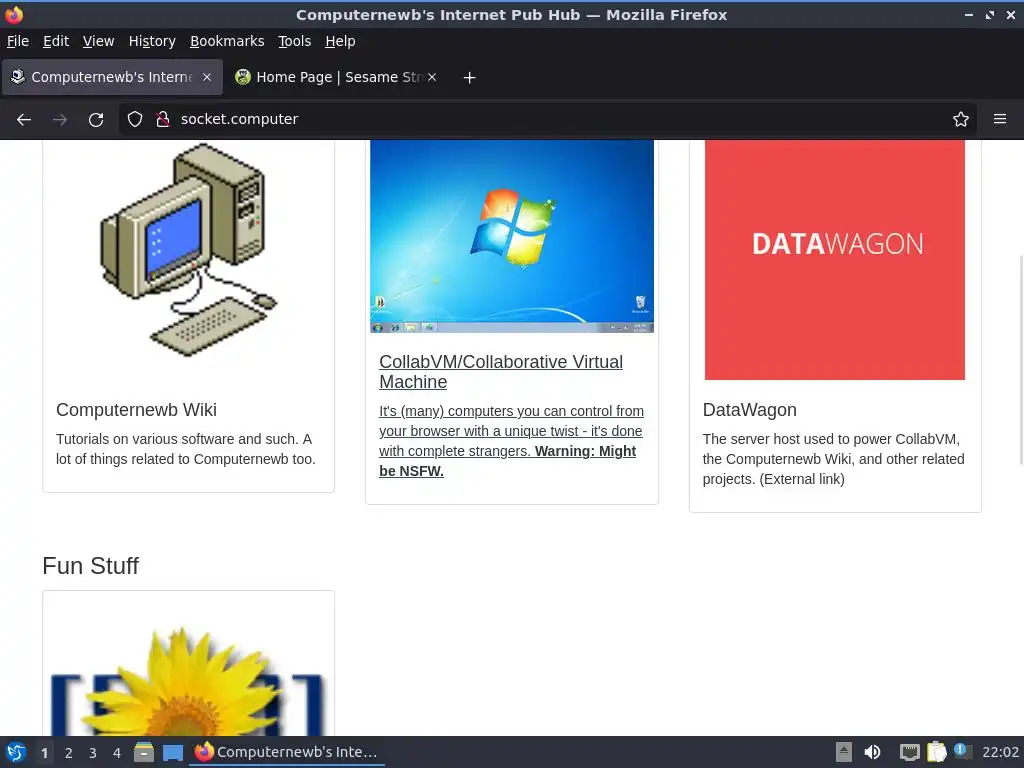Maximize the Firefox window

[989, 14]
